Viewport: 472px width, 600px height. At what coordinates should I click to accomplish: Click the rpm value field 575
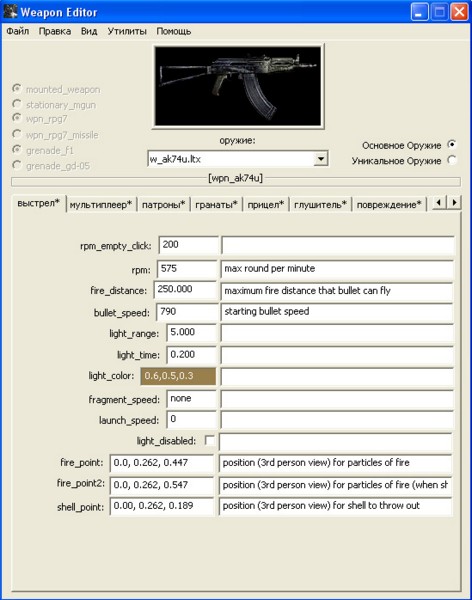point(187,269)
